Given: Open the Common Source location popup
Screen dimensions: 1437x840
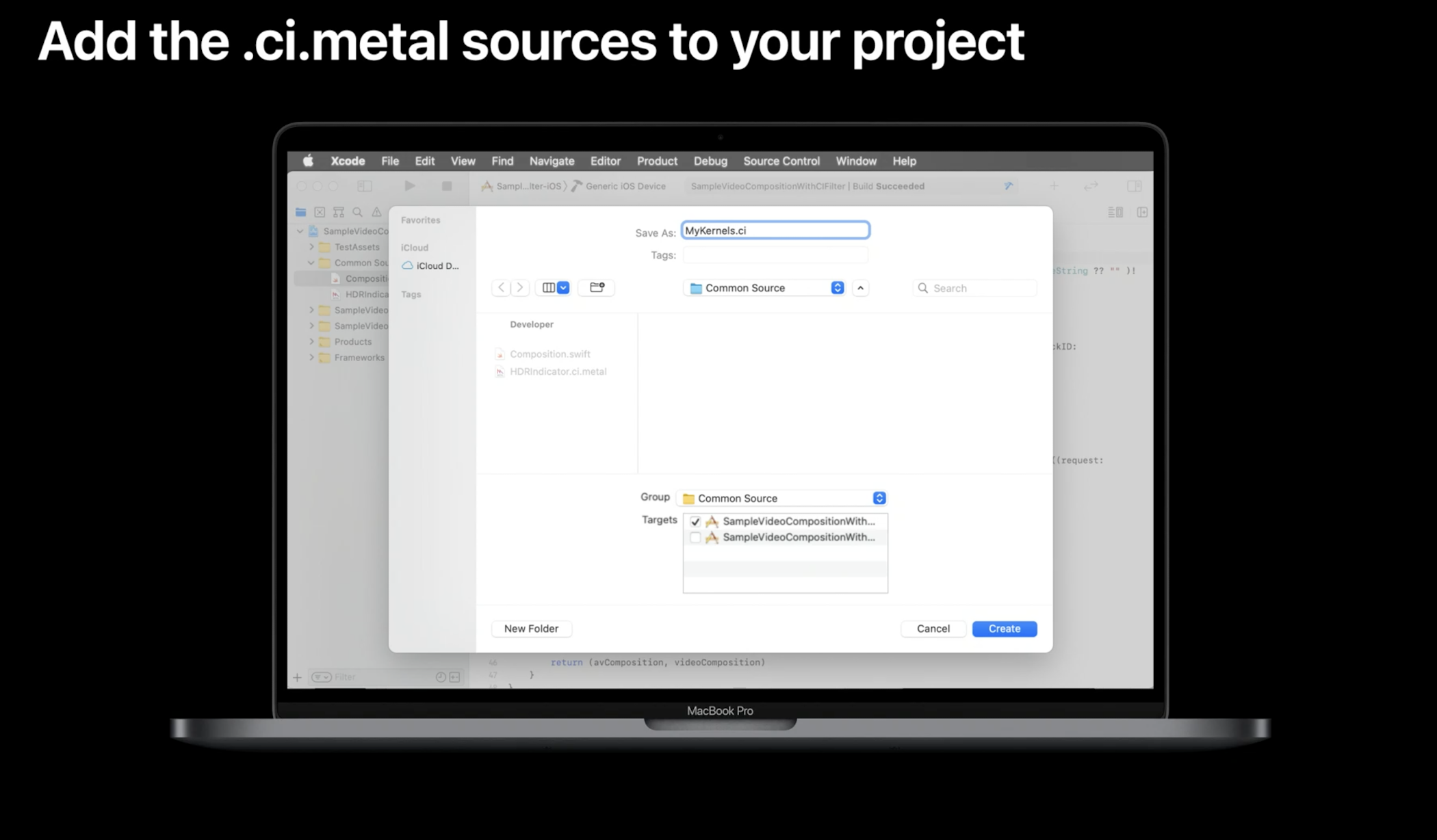Looking at the screenshot, I should click(x=764, y=288).
